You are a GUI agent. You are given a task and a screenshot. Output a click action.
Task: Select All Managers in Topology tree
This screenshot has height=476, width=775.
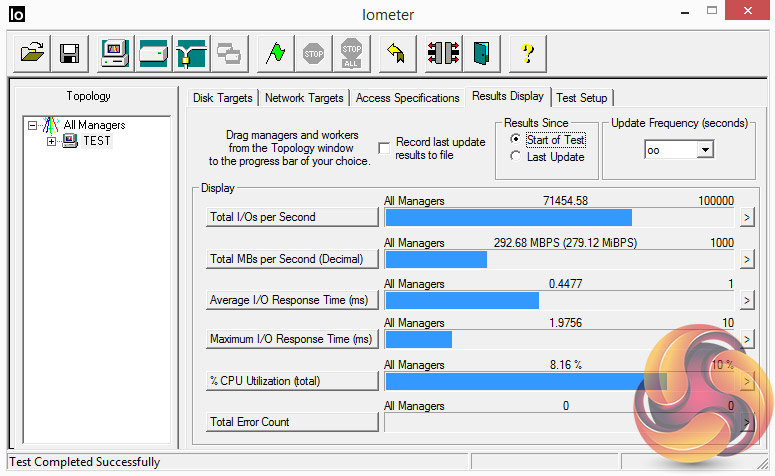point(94,125)
